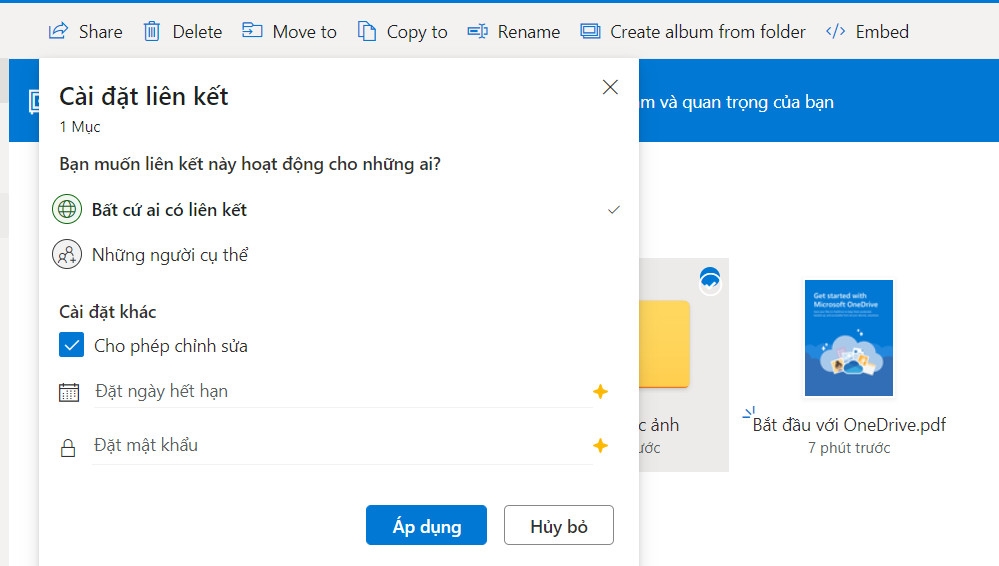Click the Copy to pages icon
Image resolution: width=999 pixels, height=566 pixels.
366,31
